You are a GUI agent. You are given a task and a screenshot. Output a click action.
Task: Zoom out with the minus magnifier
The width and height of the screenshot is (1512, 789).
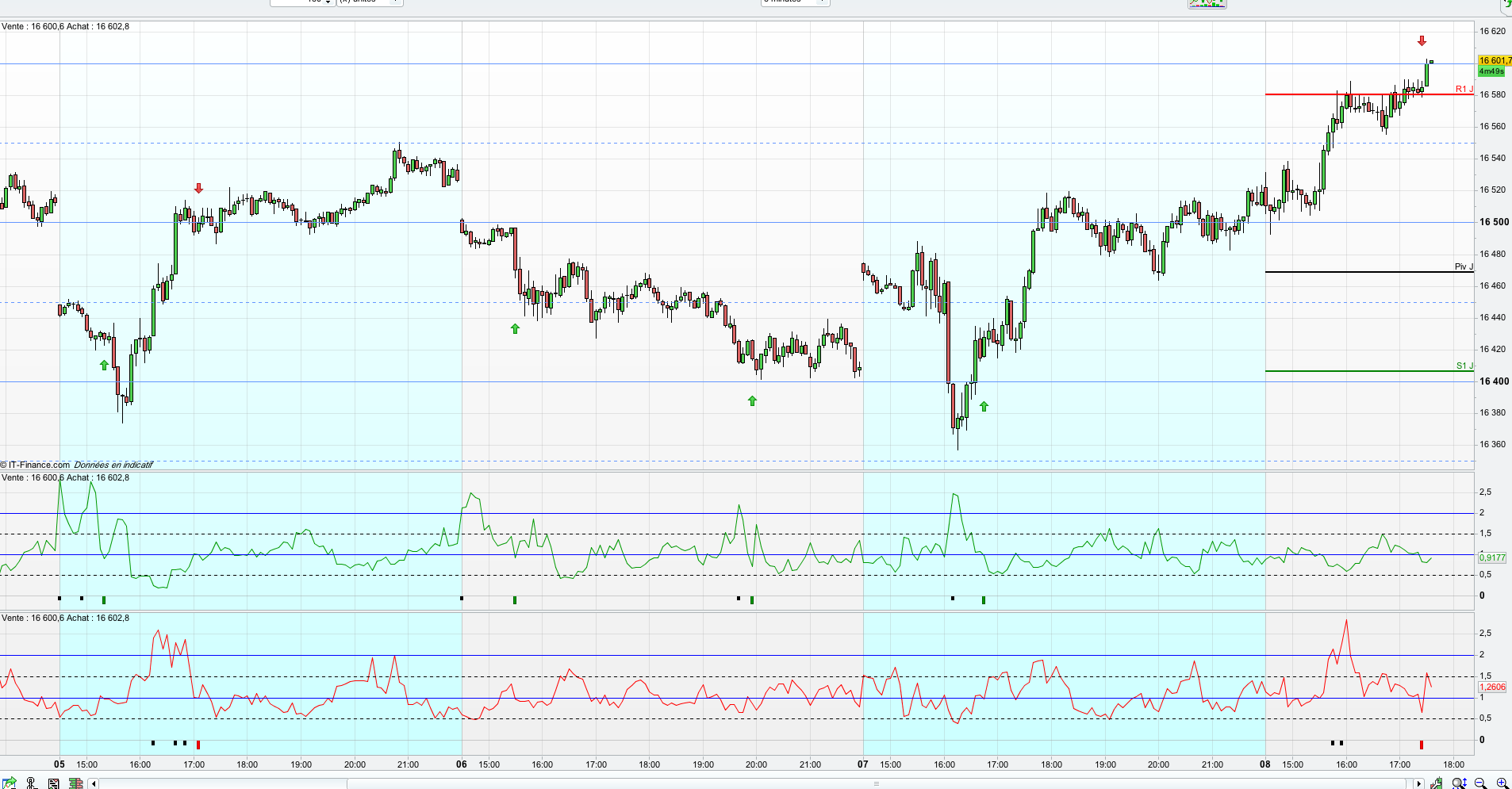1480,783
